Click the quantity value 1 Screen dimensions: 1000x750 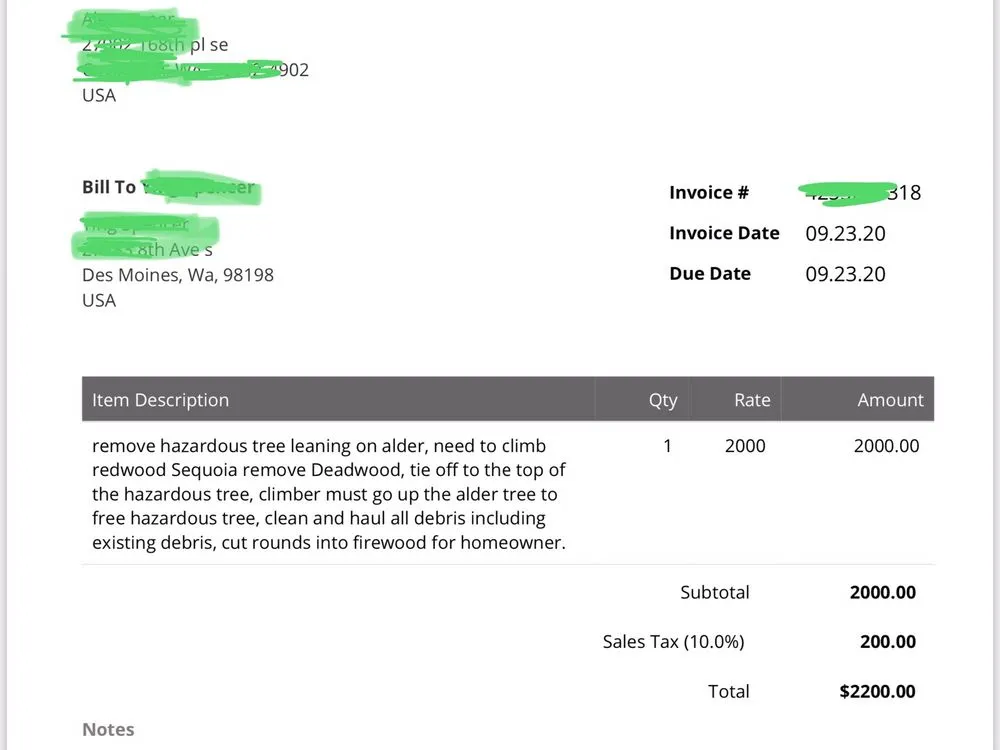(x=668, y=446)
